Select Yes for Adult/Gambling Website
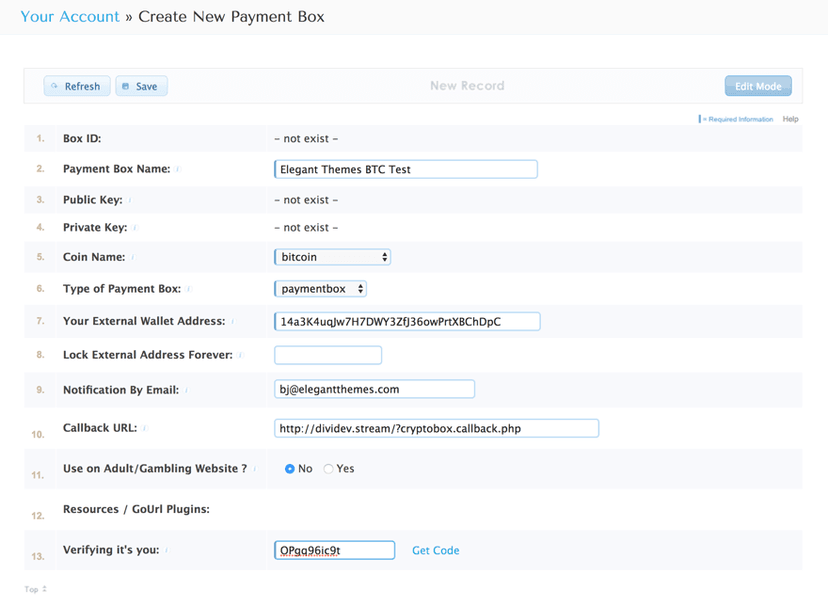 (x=327, y=468)
